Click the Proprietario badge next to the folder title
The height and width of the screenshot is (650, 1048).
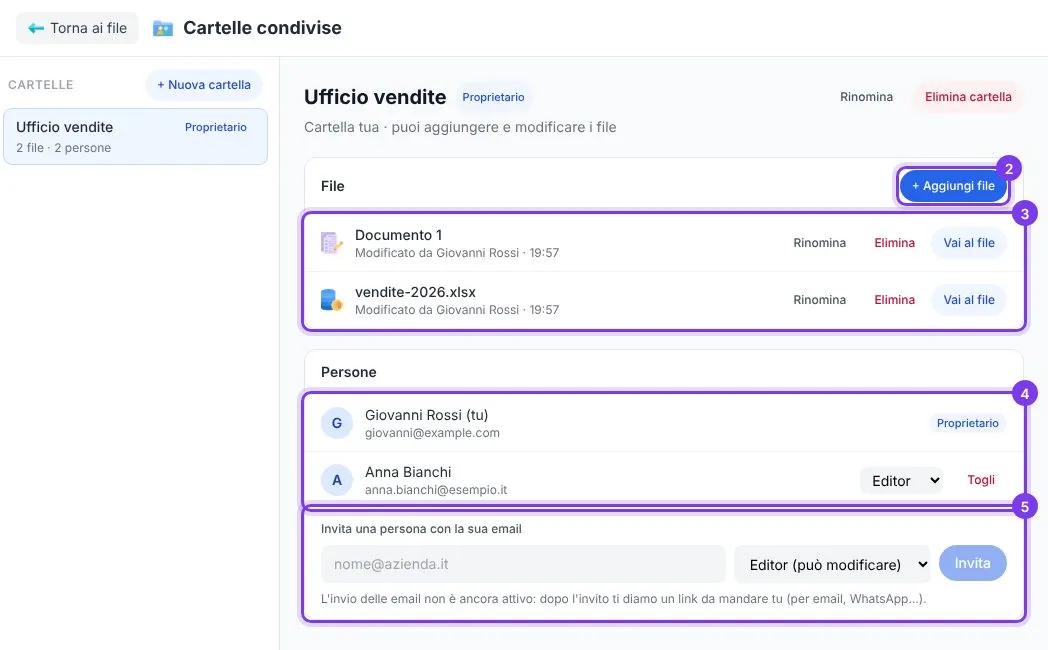493,97
